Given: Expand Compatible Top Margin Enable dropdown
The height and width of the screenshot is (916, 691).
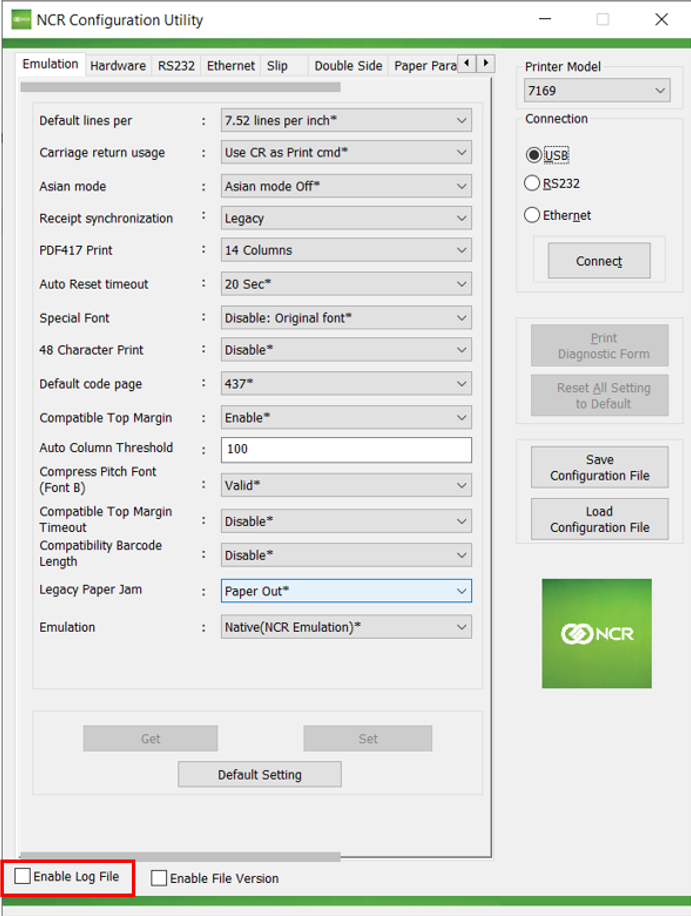Looking at the screenshot, I should (346, 418).
